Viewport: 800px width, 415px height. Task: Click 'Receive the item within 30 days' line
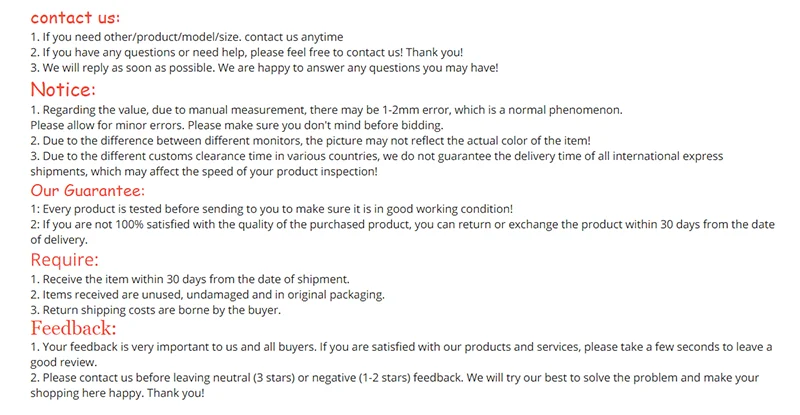coord(183,279)
